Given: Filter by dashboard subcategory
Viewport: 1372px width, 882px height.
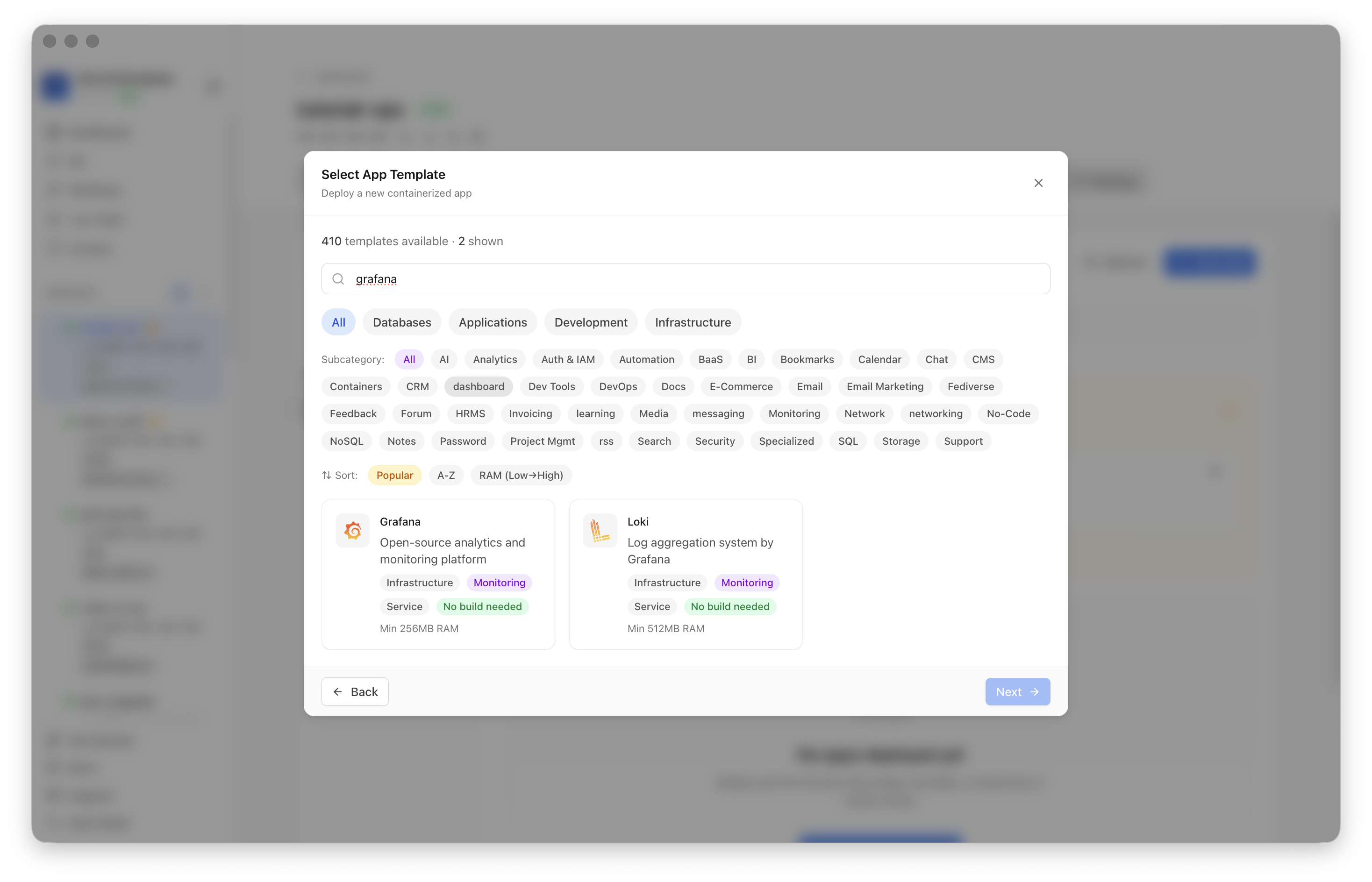Looking at the screenshot, I should [x=479, y=386].
